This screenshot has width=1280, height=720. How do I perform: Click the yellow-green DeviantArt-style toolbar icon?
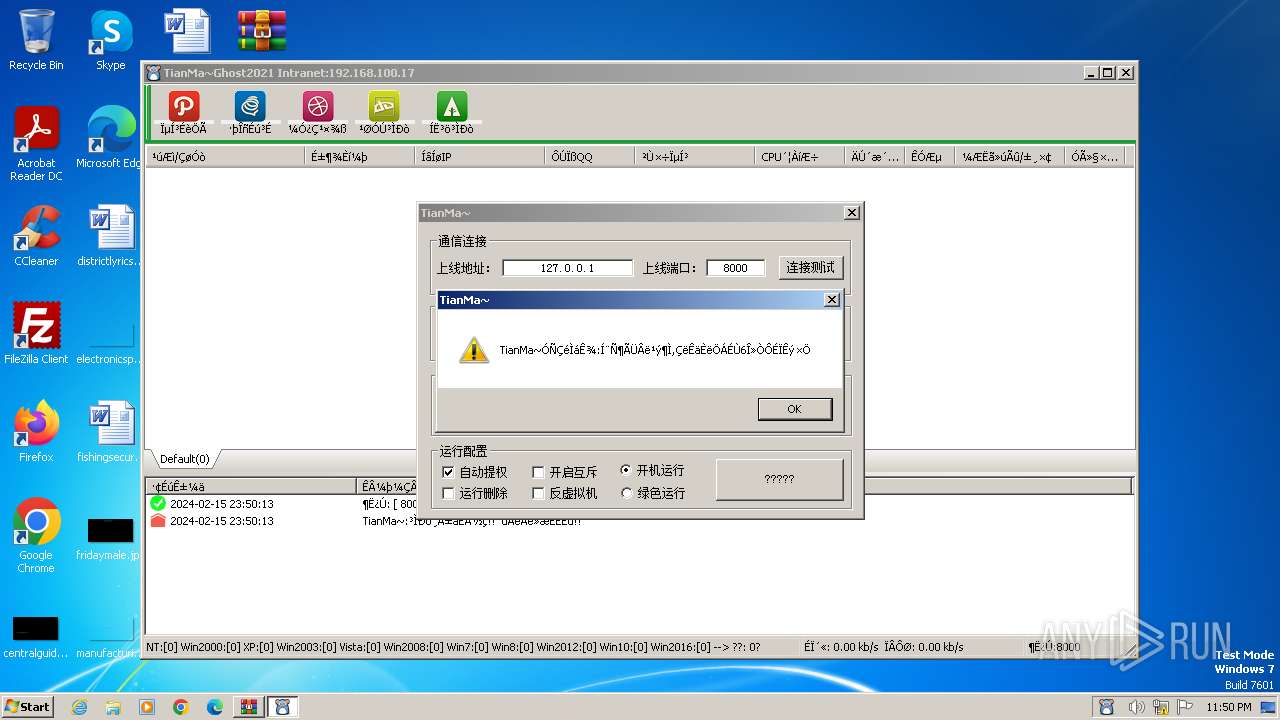tap(384, 106)
